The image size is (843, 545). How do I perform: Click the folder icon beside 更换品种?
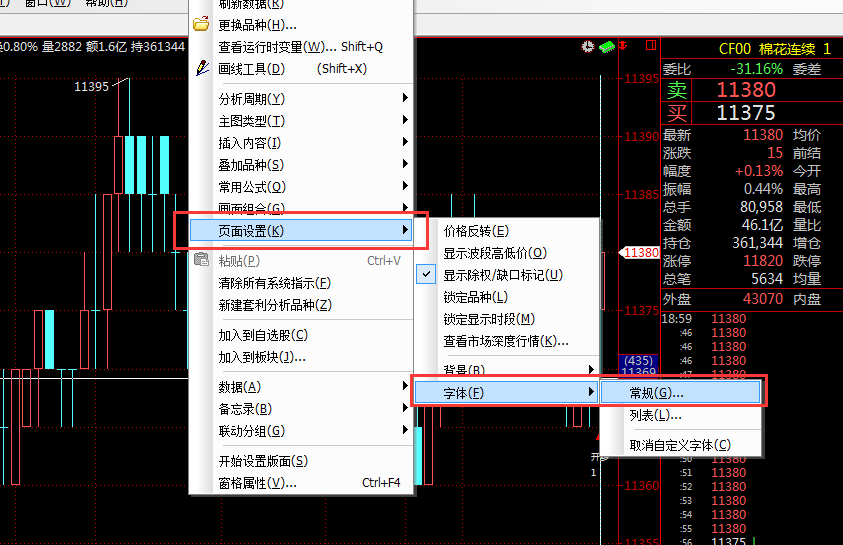tap(201, 24)
